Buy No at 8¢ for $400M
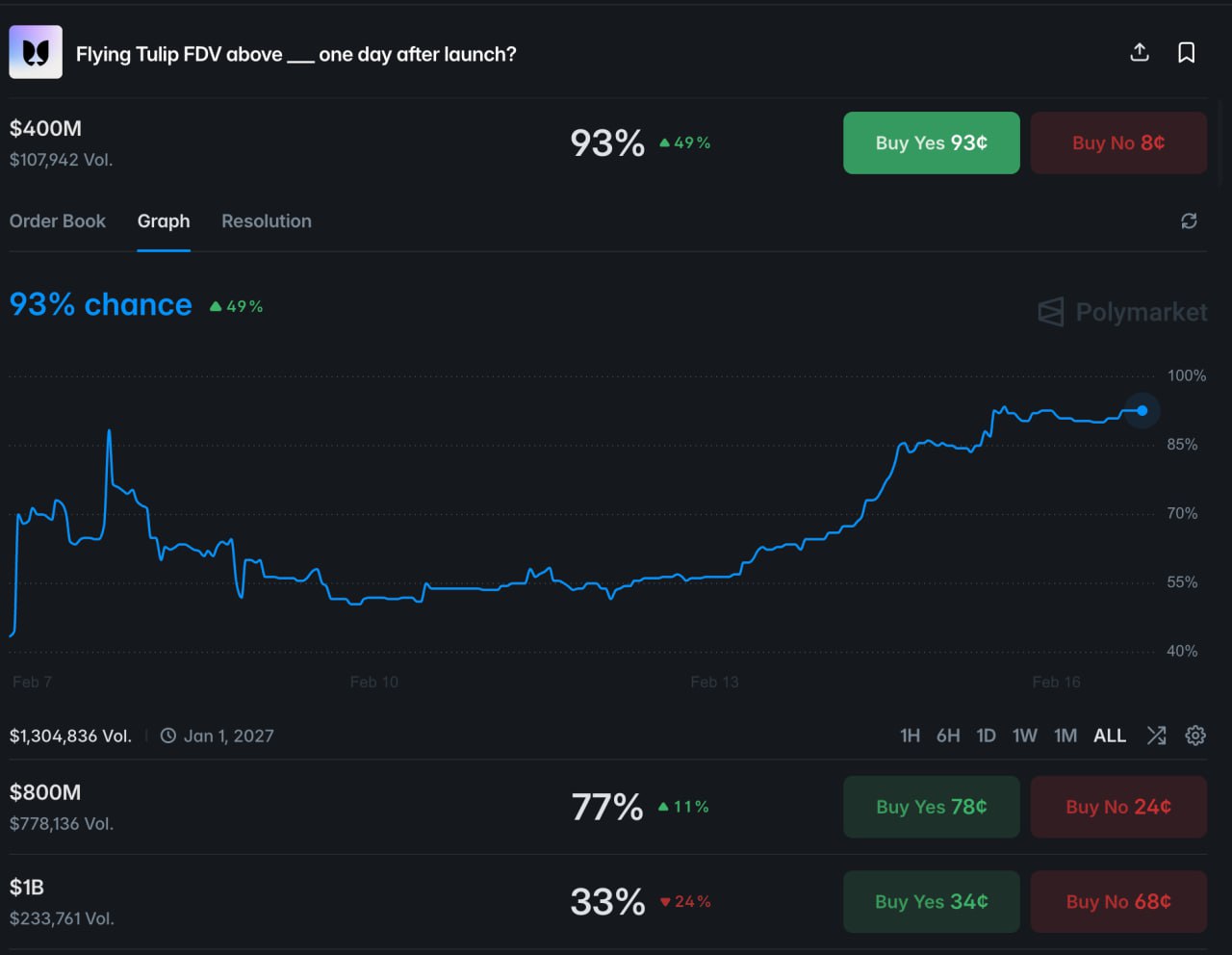 click(x=1118, y=143)
